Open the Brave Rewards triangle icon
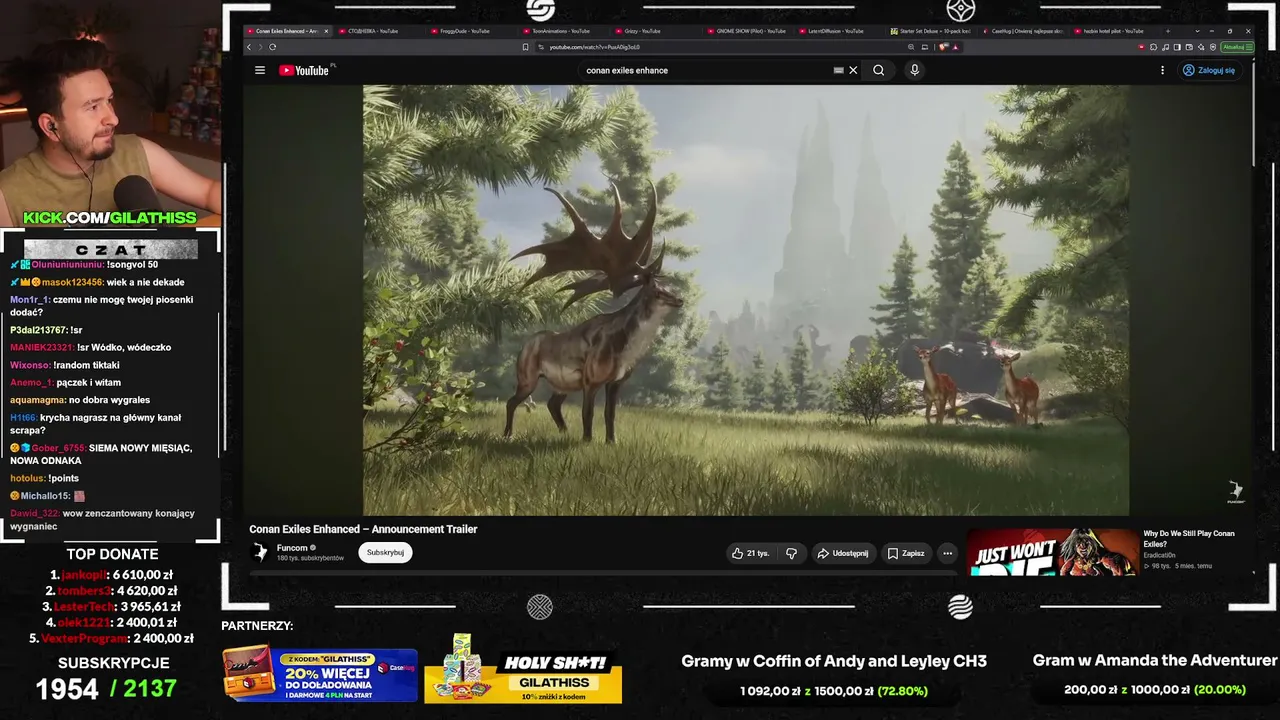The height and width of the screenshot is (720, 1280). tap(955, 47)
